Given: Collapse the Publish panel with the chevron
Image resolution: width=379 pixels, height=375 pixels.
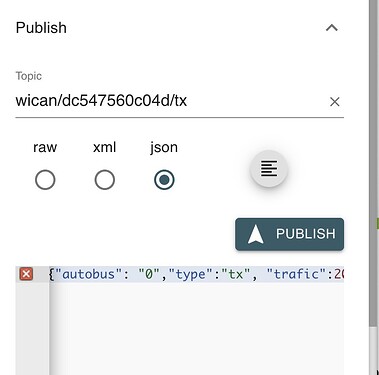Looking at the screenshot, I should pyautogui.click(x=331, y=28).
